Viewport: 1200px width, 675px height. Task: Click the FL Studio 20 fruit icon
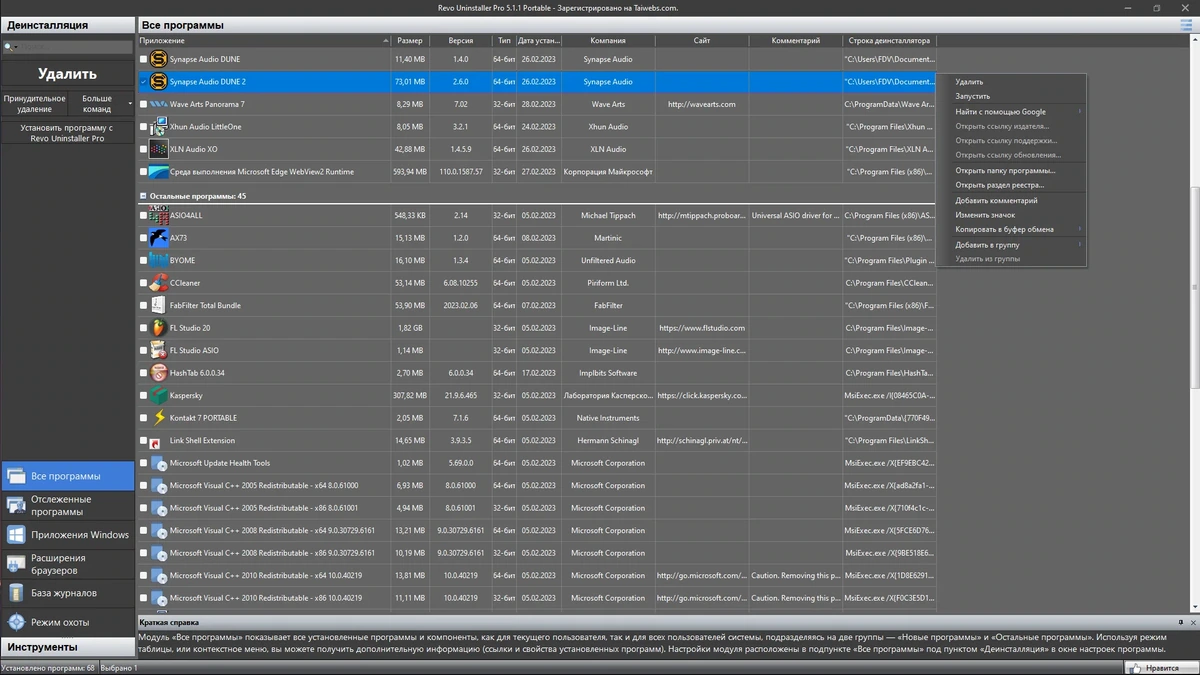(158, 328)
